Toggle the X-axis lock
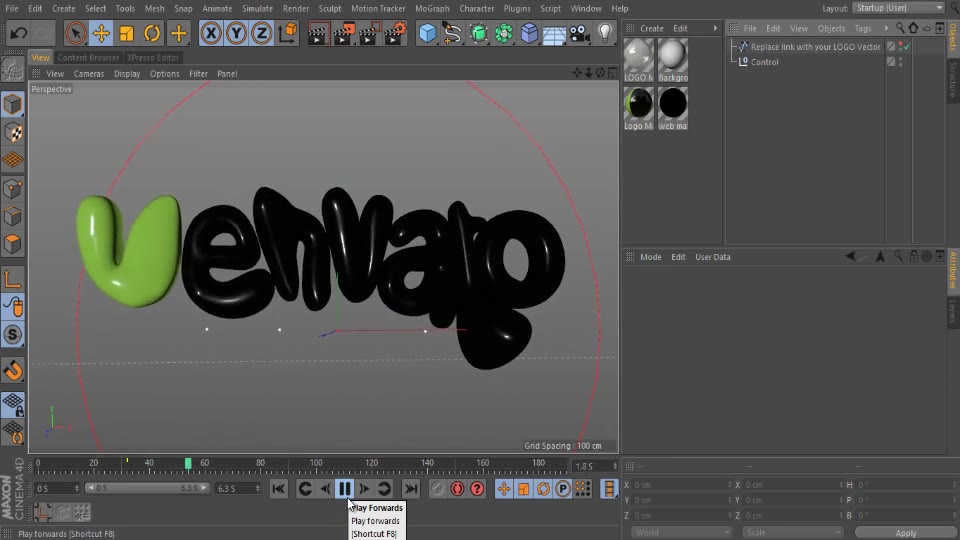This screenshot has height=540, width=960. (x=211, y=33)
